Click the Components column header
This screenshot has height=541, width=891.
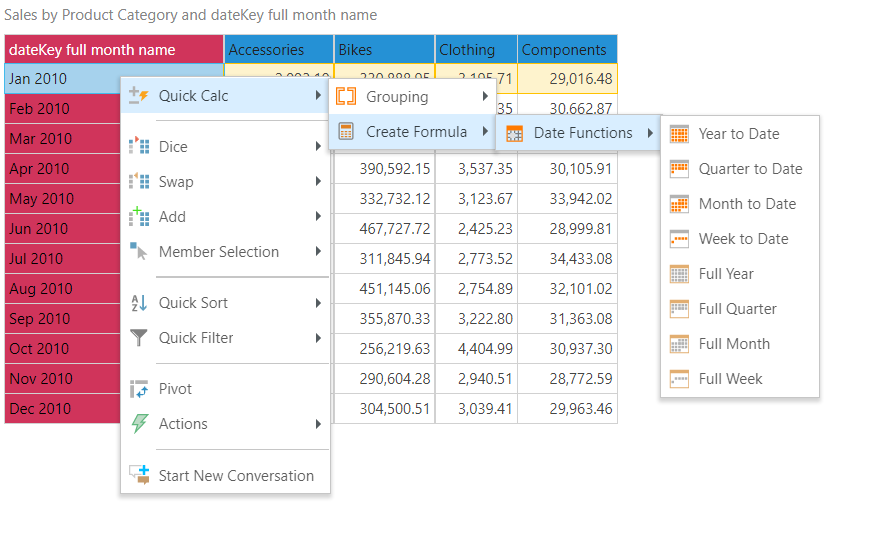tap(566, 50)
